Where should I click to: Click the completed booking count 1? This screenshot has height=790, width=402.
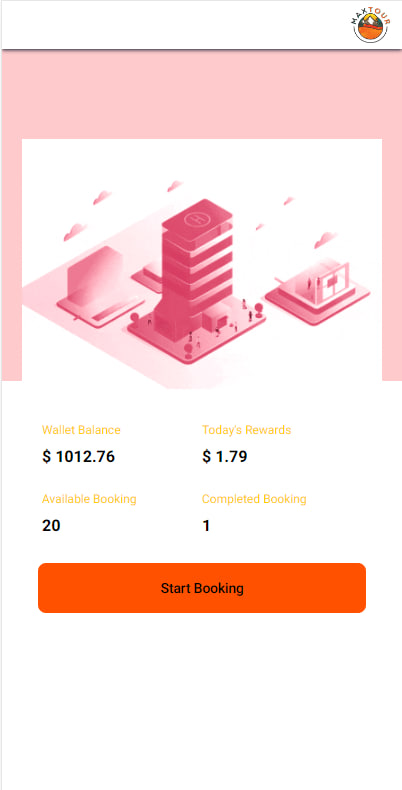[x=206, y=525]
